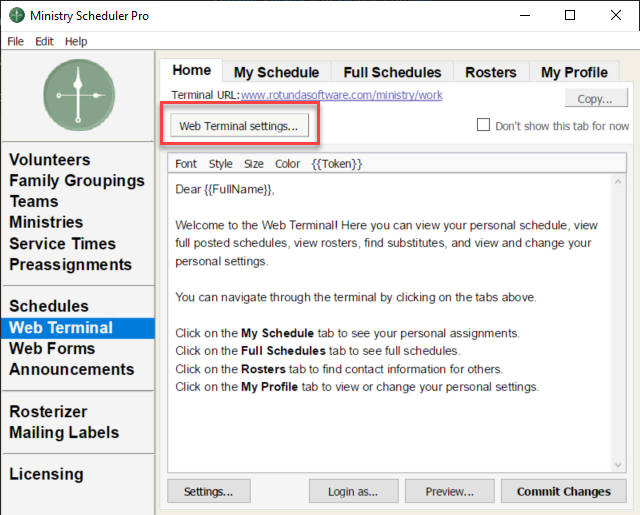Select Service Times in the sidebar

click(62, 244)
